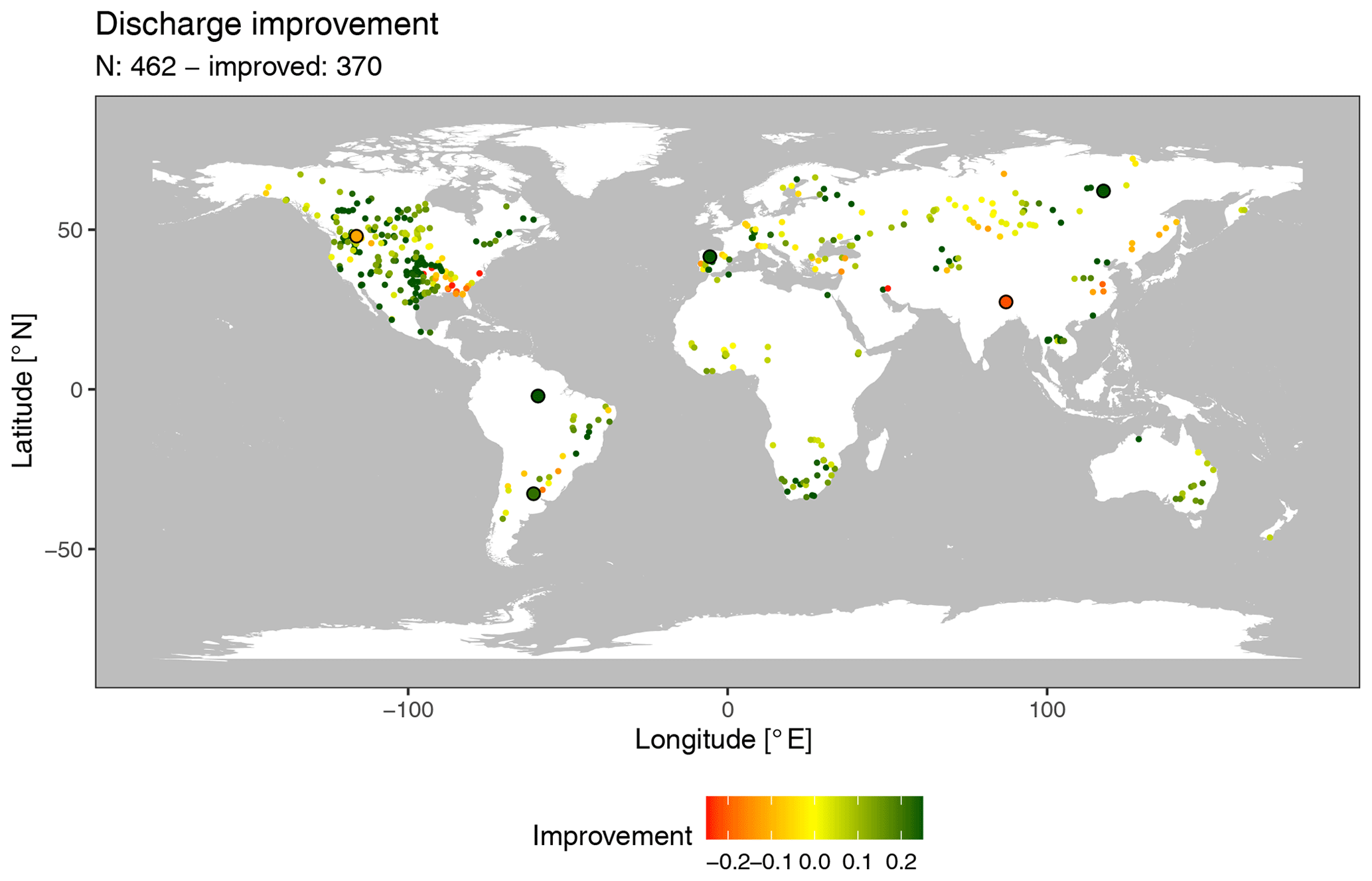
Task: Click the large dark green marker over Spain
Action: click(x=710, y=257)
